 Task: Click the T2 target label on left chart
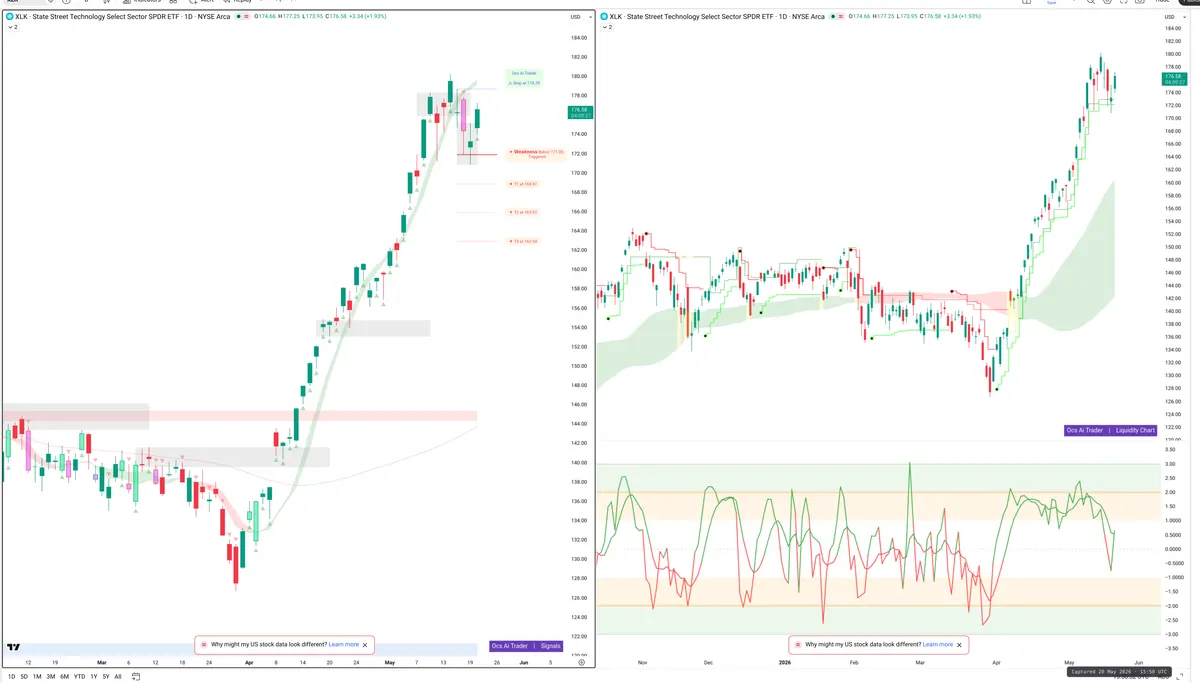point(523,212)
